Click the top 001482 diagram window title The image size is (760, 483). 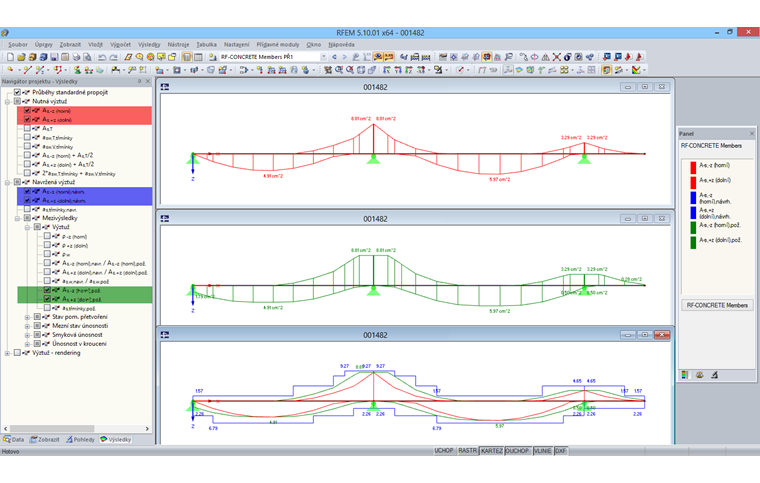[x=375, y=87]
